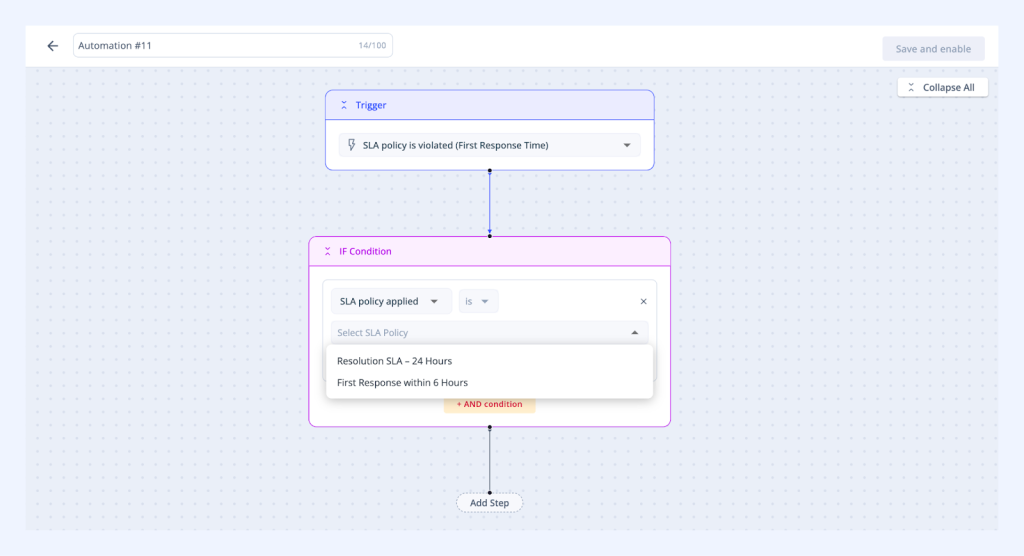The height and width of the screenshot is (556, 1024).
Task: Click the back arrow icon
Action: tap(52, 46)
